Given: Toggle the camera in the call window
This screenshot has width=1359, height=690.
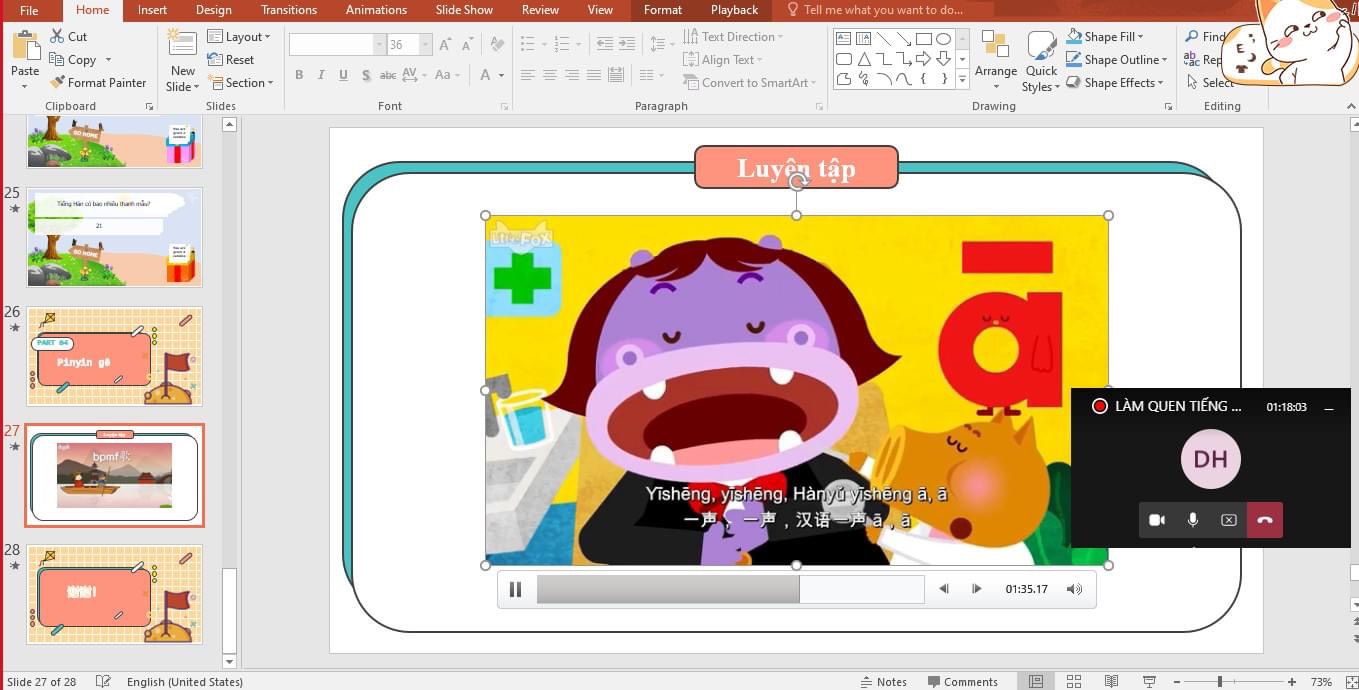Looking at the screenshot, I should (1157, 520).
